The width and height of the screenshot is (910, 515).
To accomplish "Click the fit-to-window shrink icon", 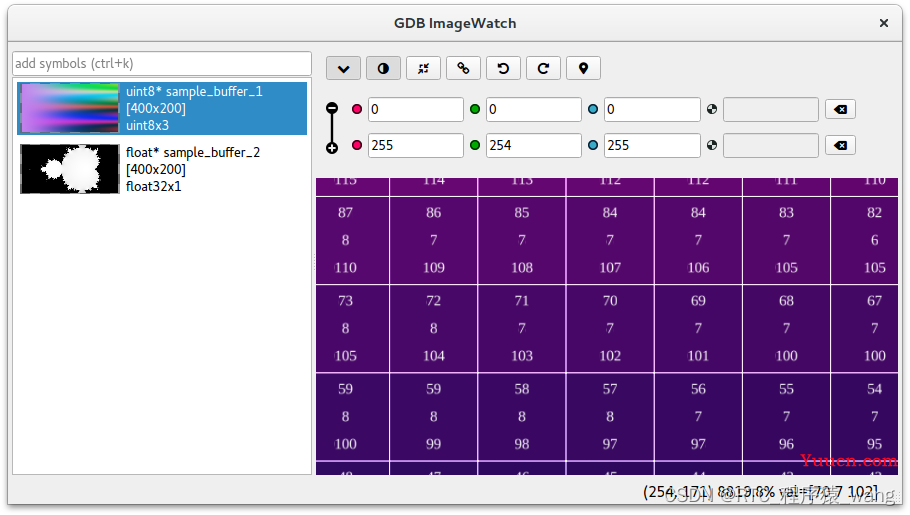I will (423, 69).
